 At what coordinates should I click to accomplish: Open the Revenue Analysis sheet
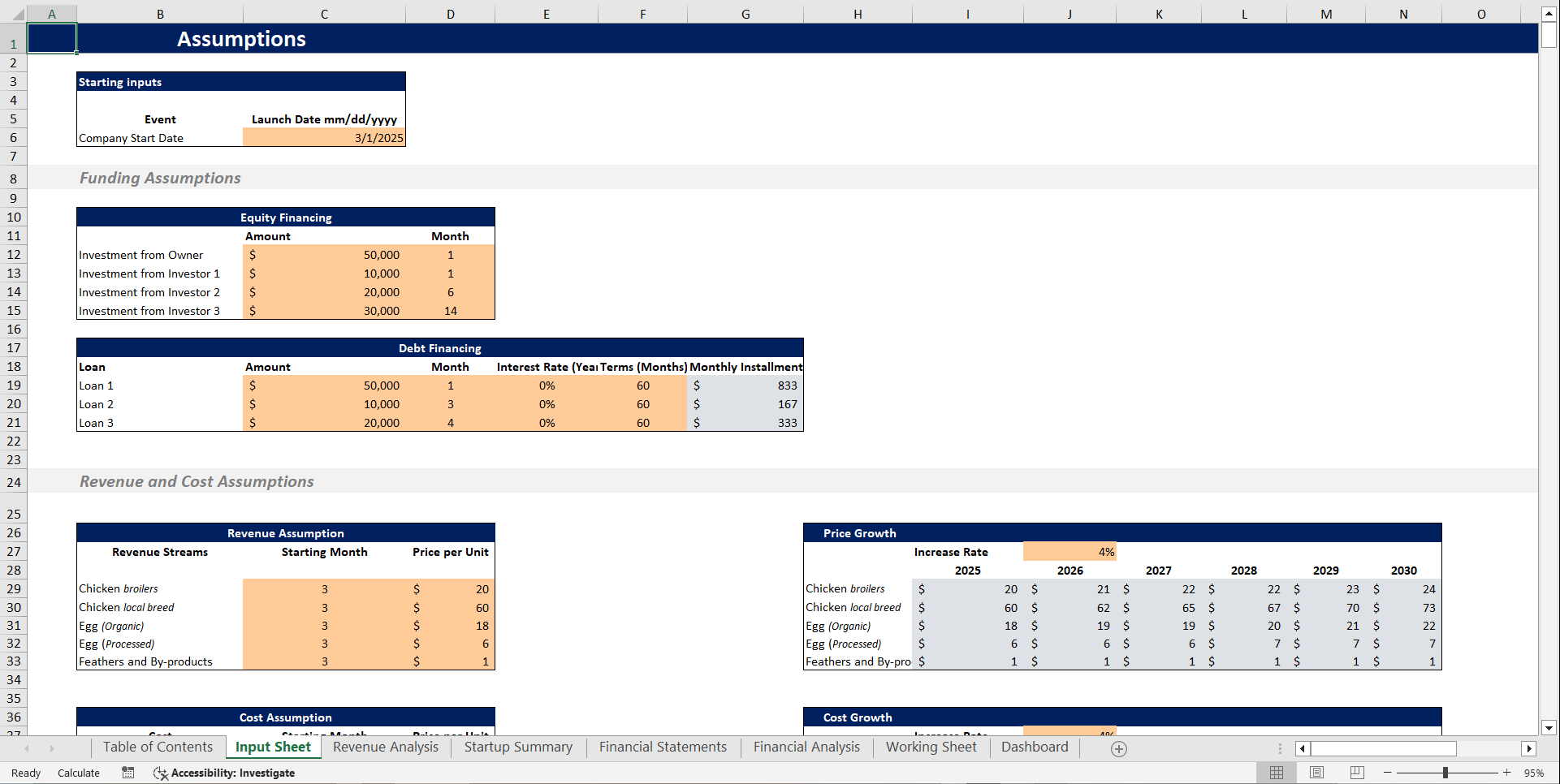[x=386, y=747]
